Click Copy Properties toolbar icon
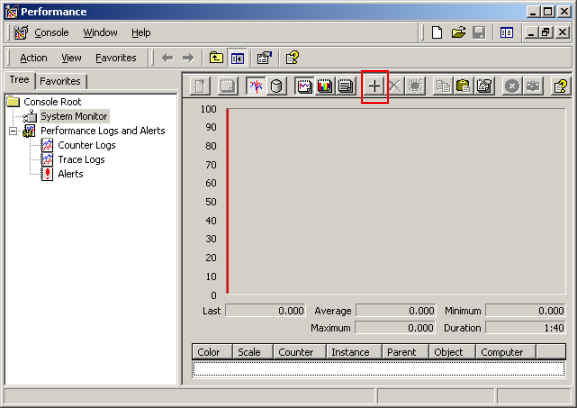This screenshot has height=408, width=577. 443,86
